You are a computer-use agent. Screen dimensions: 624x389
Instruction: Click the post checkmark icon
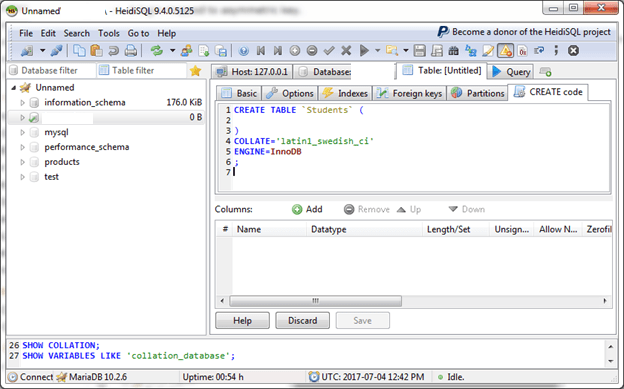(329, 51)
